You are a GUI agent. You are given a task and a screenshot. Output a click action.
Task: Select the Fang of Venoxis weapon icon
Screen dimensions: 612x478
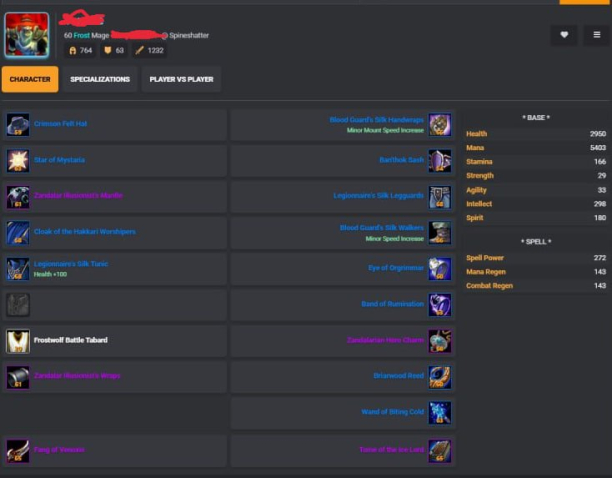point(18,451)
